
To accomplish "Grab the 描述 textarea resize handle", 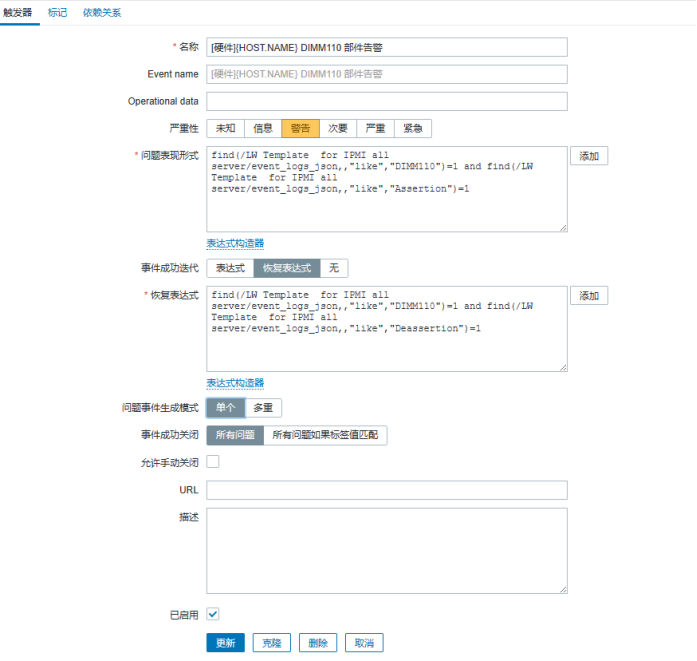I will click(x=563, y=589).
